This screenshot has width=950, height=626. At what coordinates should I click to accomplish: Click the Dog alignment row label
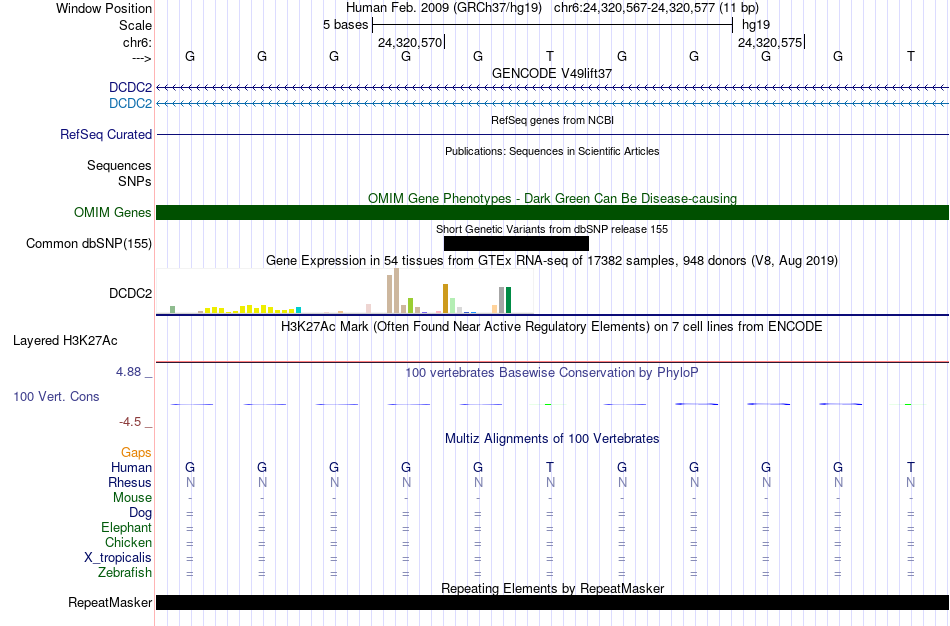coord(140,513)
